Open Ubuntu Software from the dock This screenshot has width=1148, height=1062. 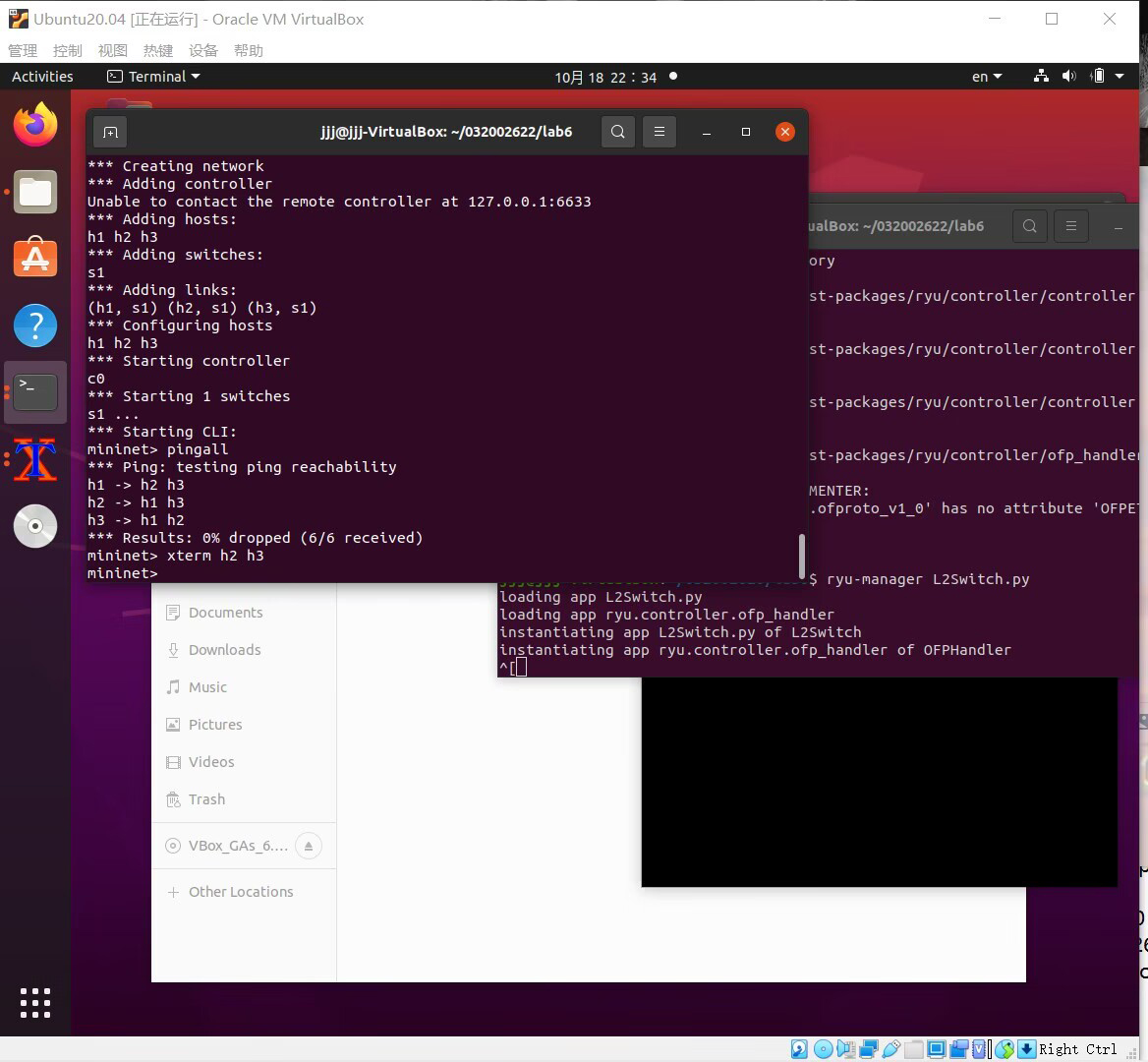tap(35, 258)
